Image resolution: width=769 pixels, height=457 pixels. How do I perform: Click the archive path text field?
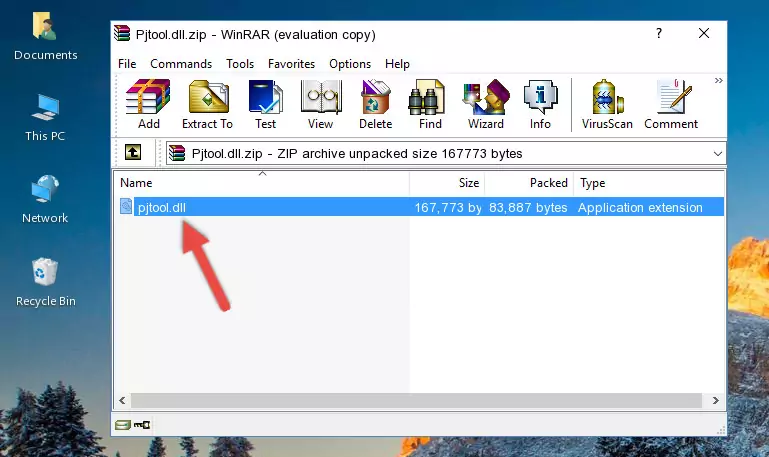[x=446, y=153]
